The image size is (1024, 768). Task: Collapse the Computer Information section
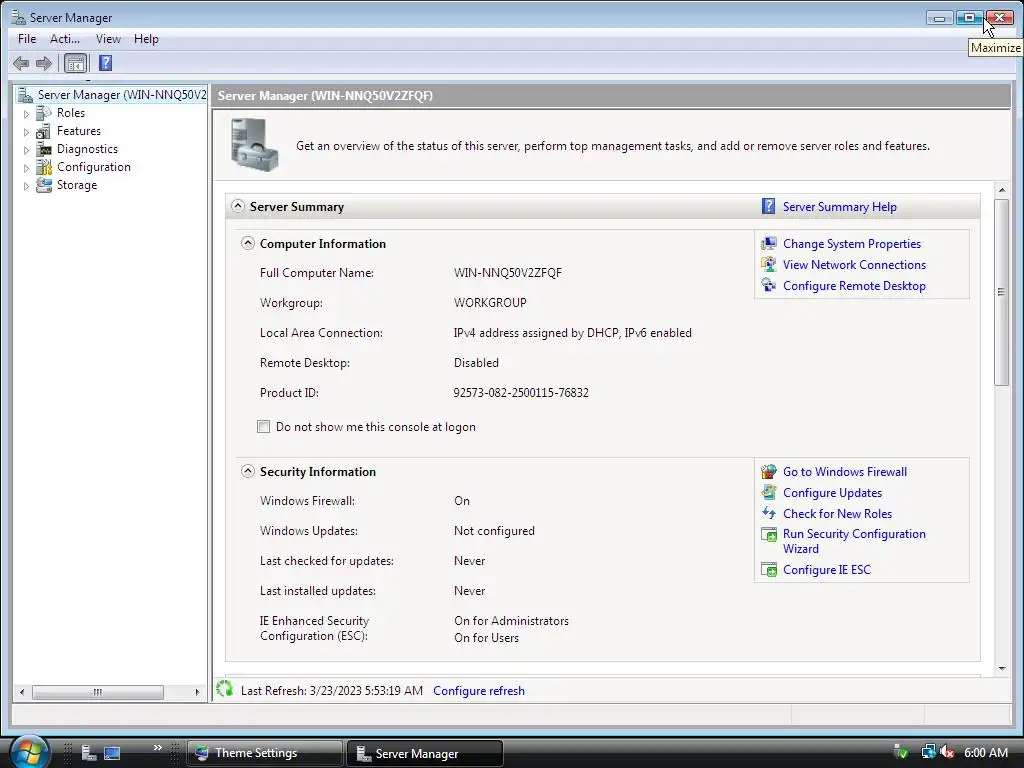tap(248, 244)
